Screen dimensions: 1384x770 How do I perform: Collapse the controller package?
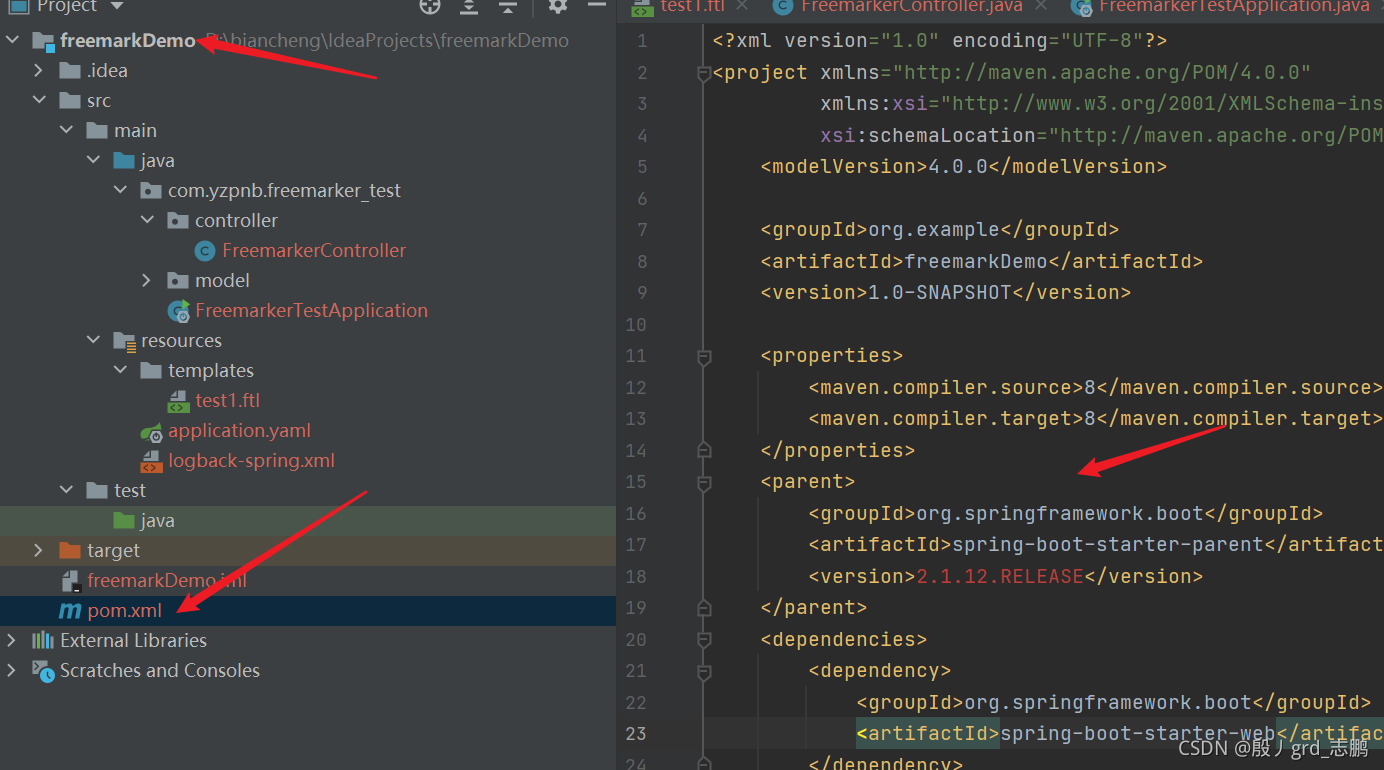(x=147, y=221)
